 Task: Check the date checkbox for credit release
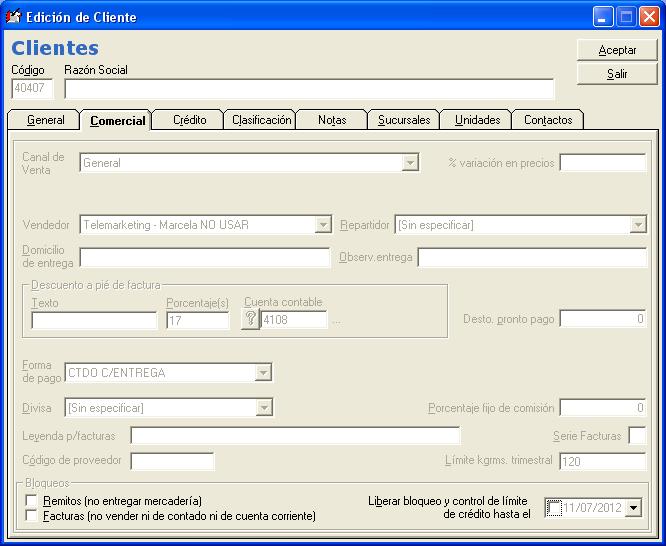click(554, 508)
